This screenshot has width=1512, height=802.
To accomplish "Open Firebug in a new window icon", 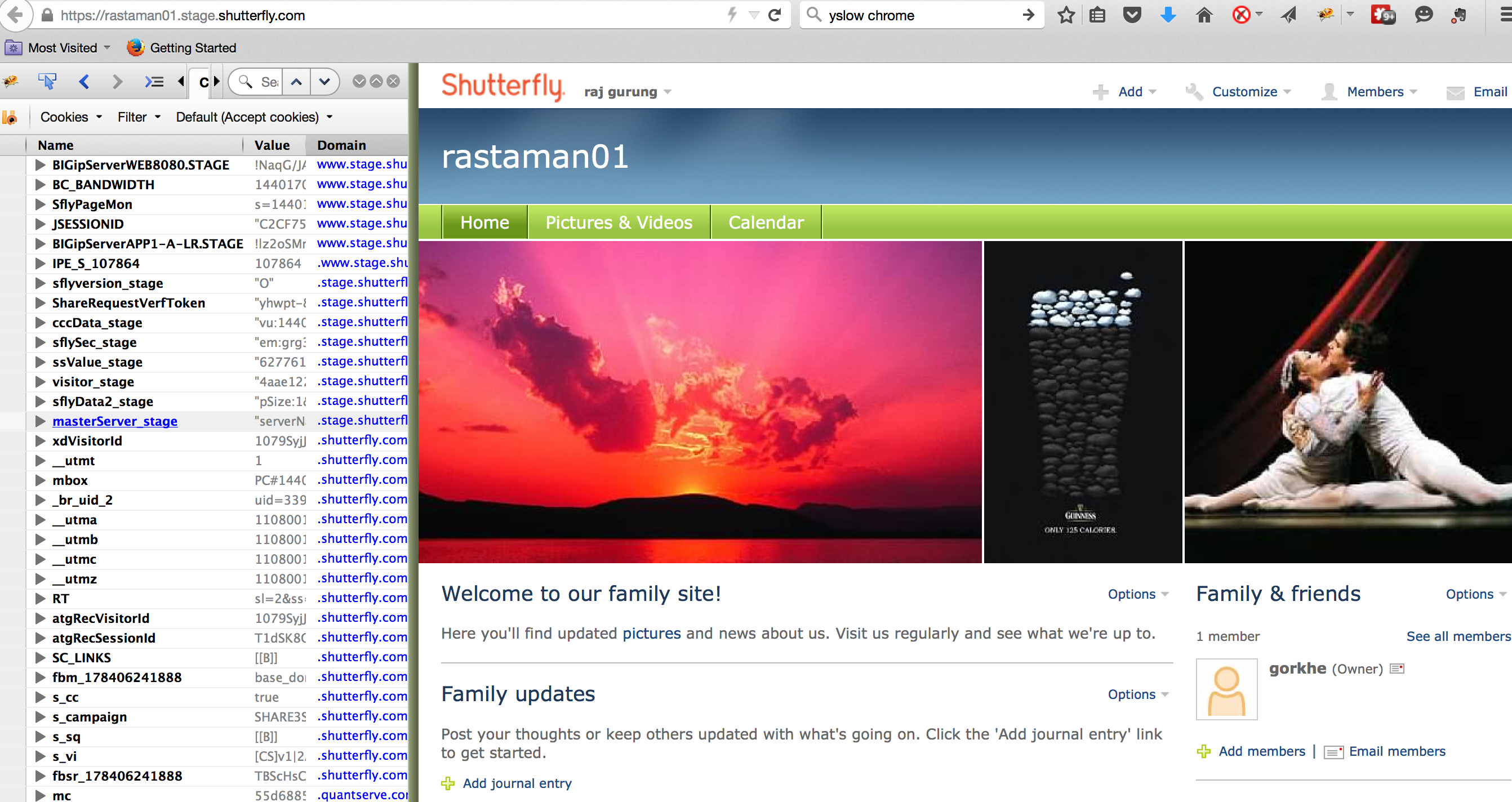I will [376, 82].
